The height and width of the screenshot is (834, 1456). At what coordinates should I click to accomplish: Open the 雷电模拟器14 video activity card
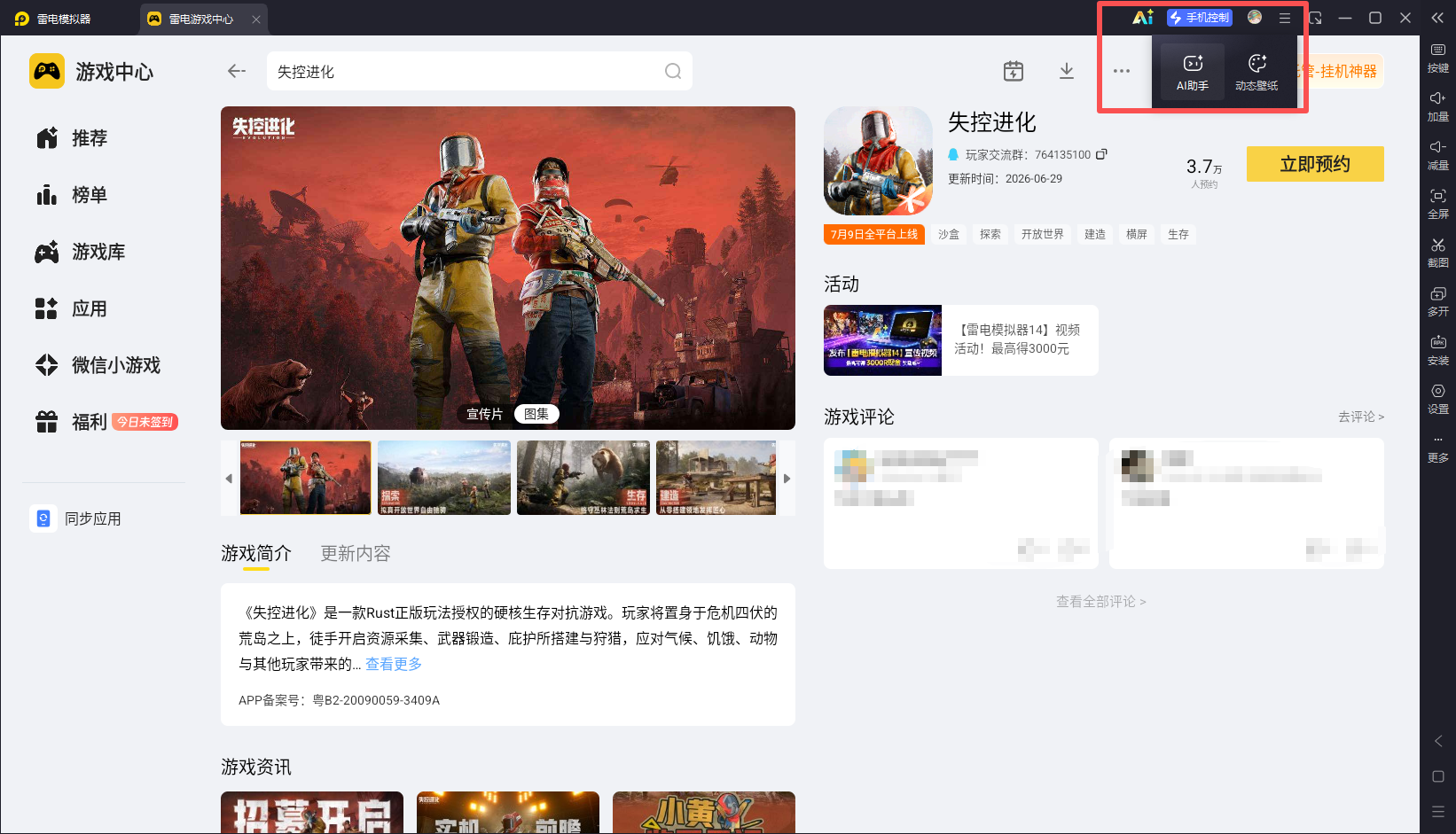tap(961, 340)
